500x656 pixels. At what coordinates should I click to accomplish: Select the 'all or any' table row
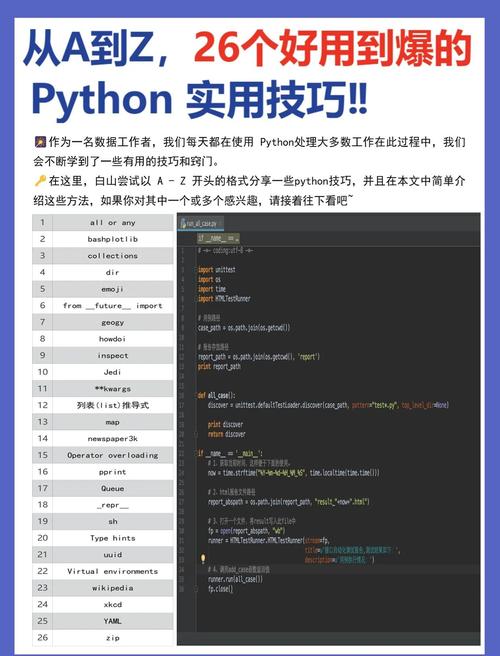pyautogui.click(x=103, y=223)
